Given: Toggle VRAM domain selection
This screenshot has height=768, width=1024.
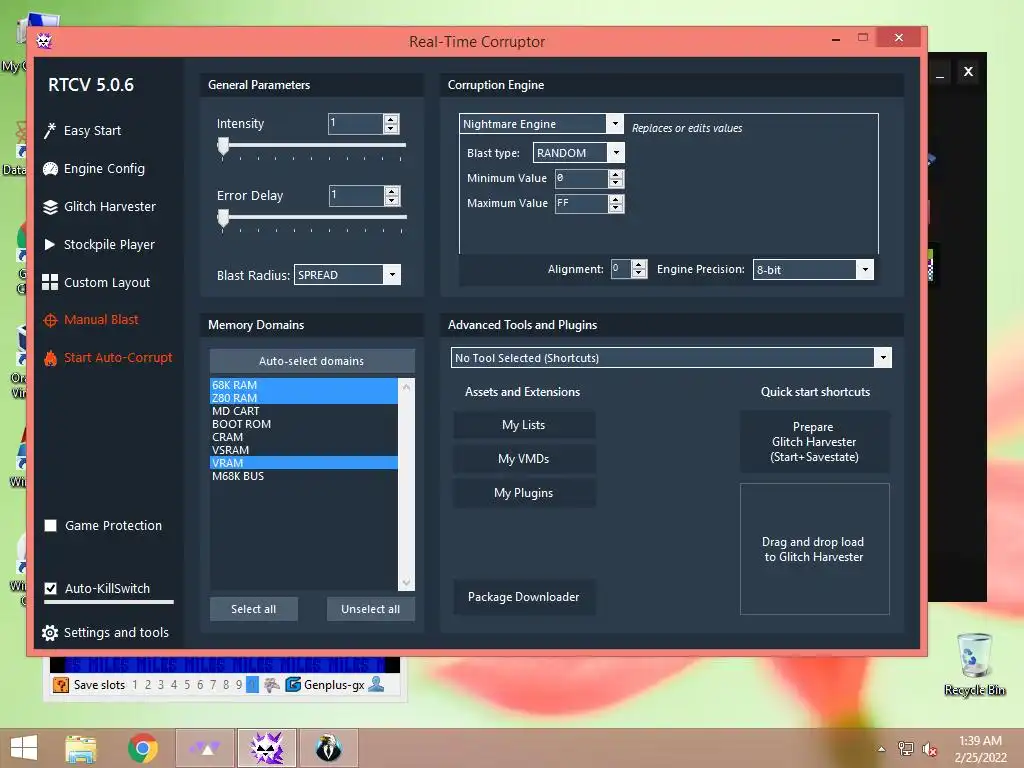Looking at the screenshot, I should click(x=304, y=463).
